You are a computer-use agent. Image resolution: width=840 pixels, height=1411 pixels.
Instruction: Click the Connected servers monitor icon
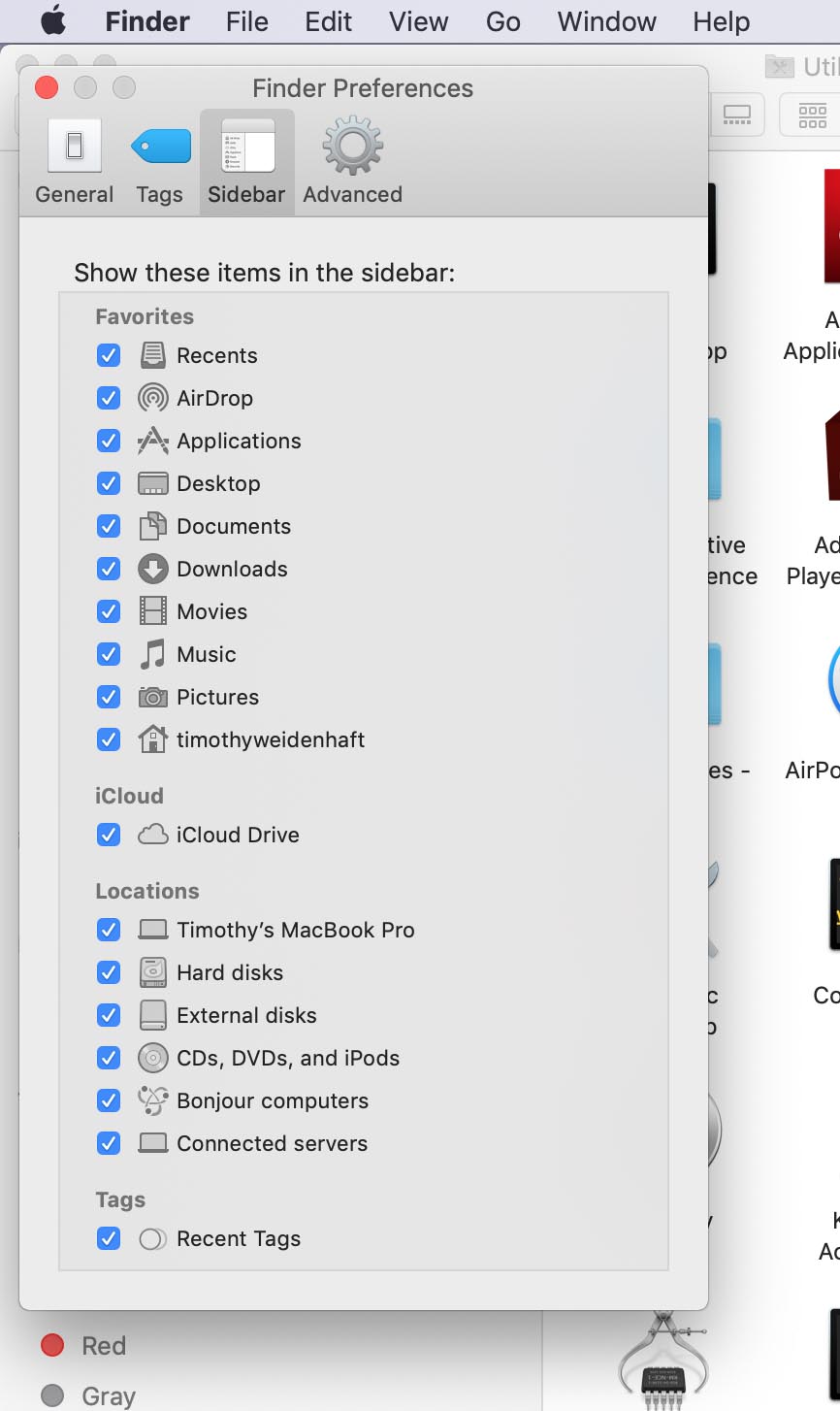(152, 1143)
